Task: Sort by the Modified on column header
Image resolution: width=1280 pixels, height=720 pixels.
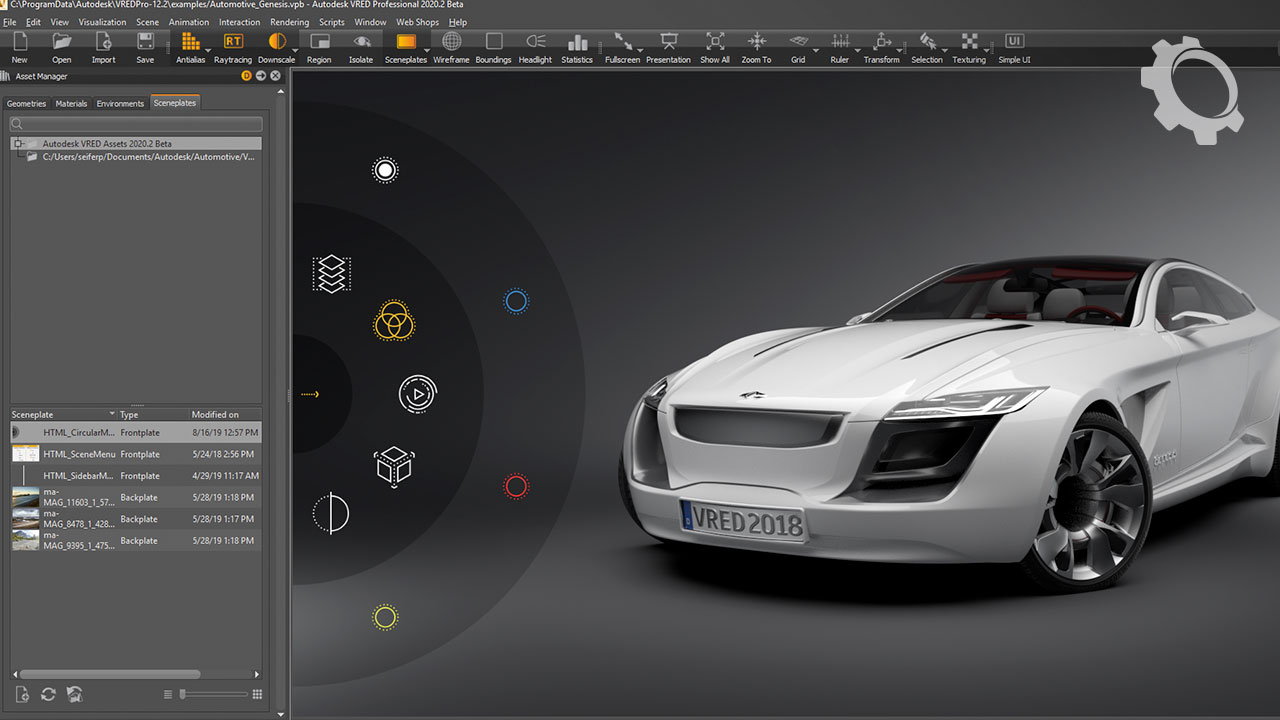Action: tap(215, 414)
